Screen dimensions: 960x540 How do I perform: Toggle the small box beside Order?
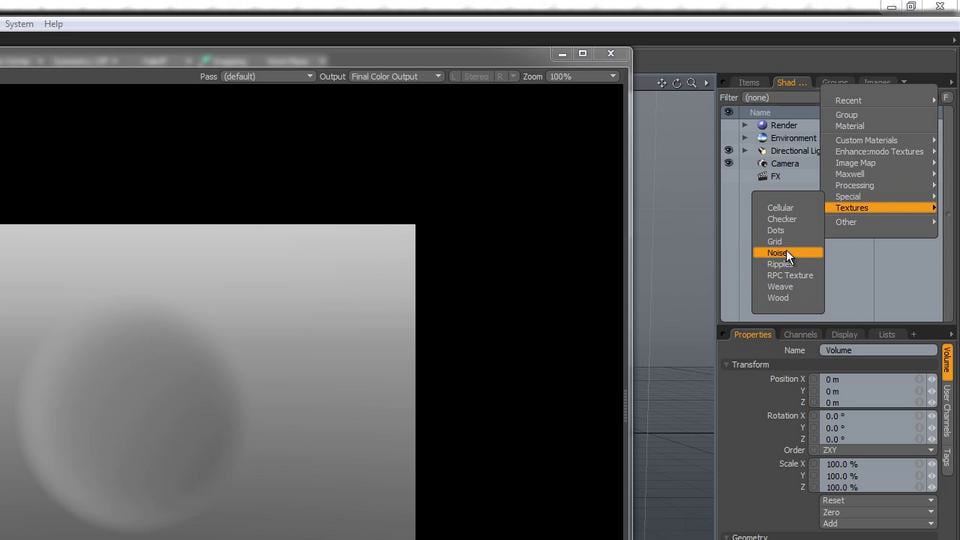coord(814,450)
